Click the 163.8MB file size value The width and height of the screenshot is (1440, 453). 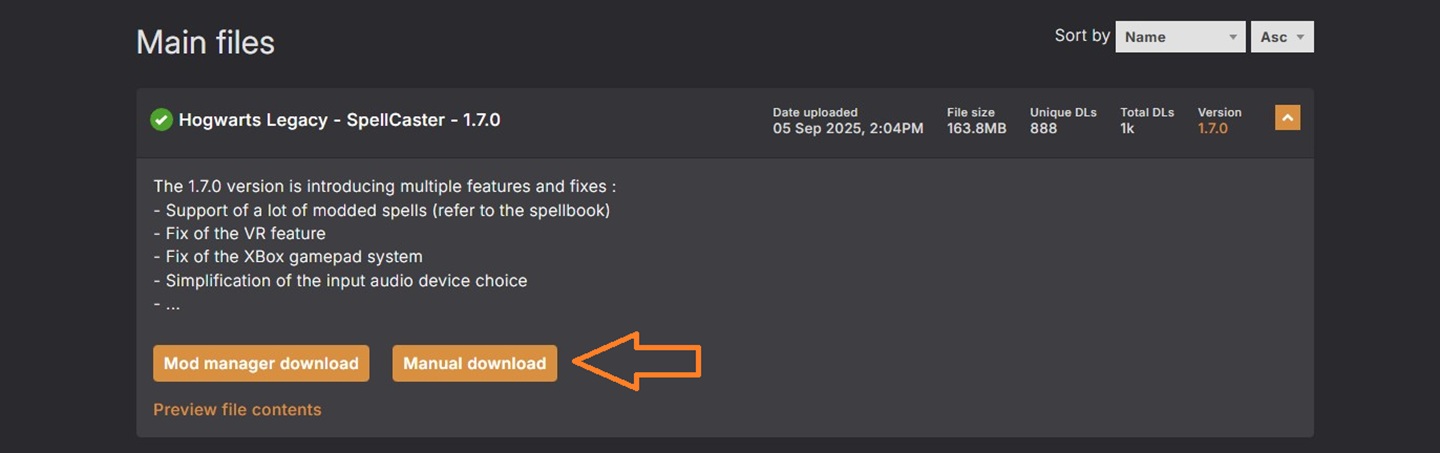976,128
